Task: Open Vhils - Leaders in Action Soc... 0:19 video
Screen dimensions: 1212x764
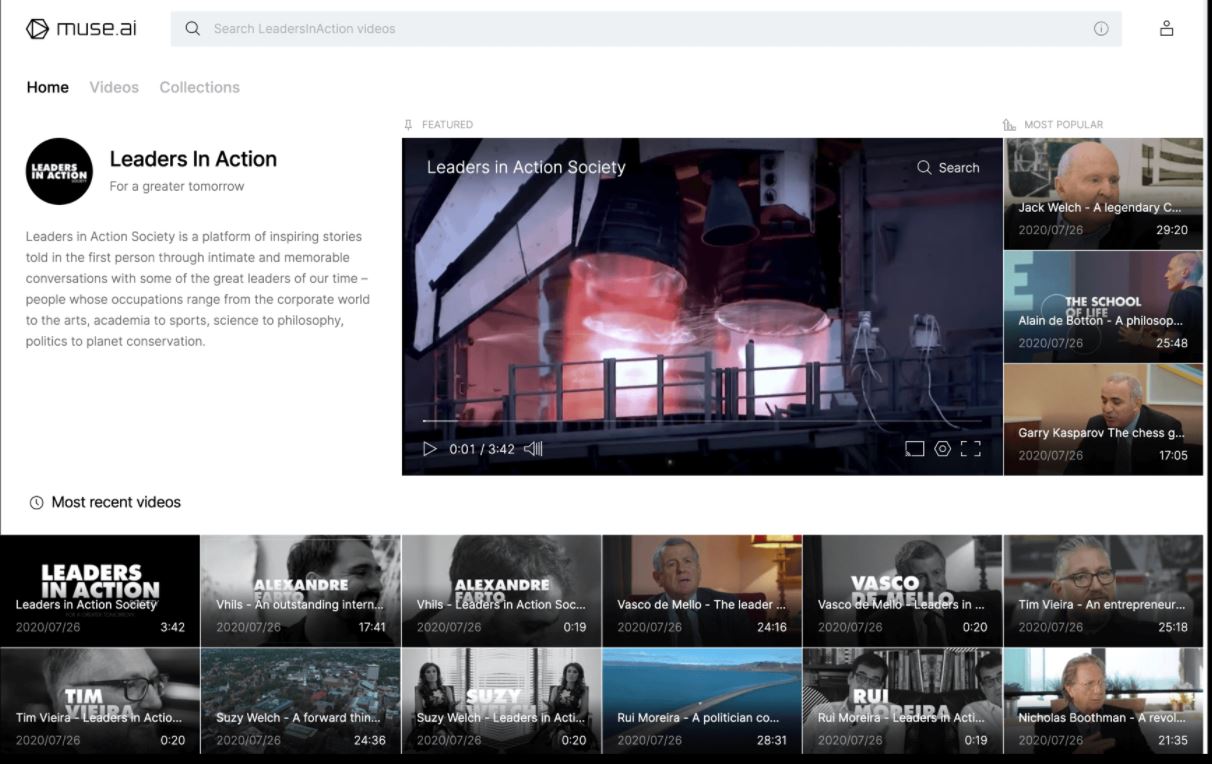Action: point(501,590)
